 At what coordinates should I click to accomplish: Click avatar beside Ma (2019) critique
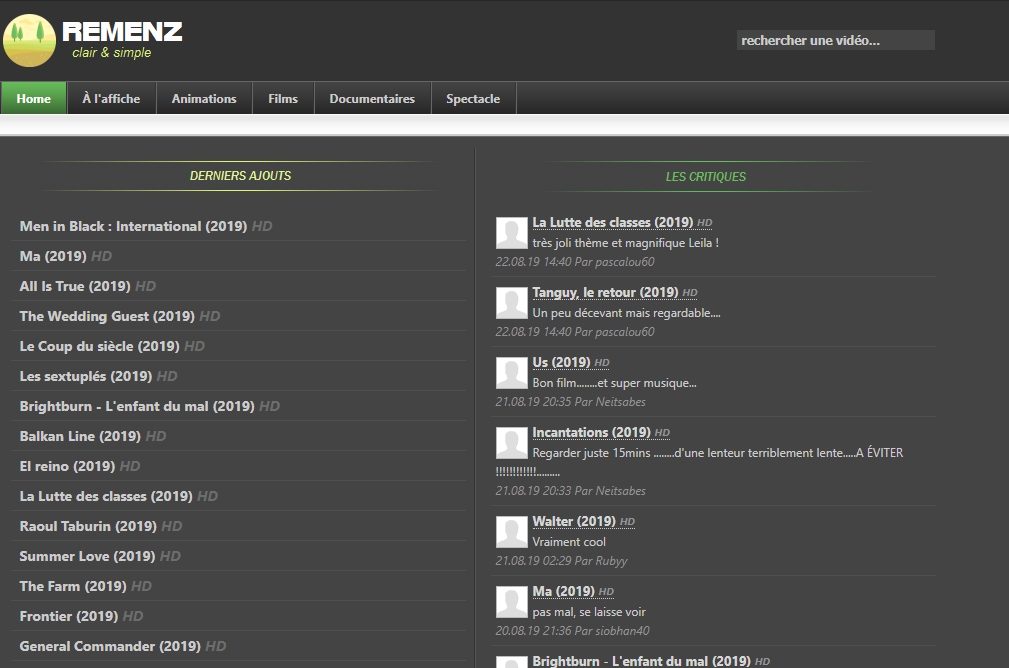512,602
